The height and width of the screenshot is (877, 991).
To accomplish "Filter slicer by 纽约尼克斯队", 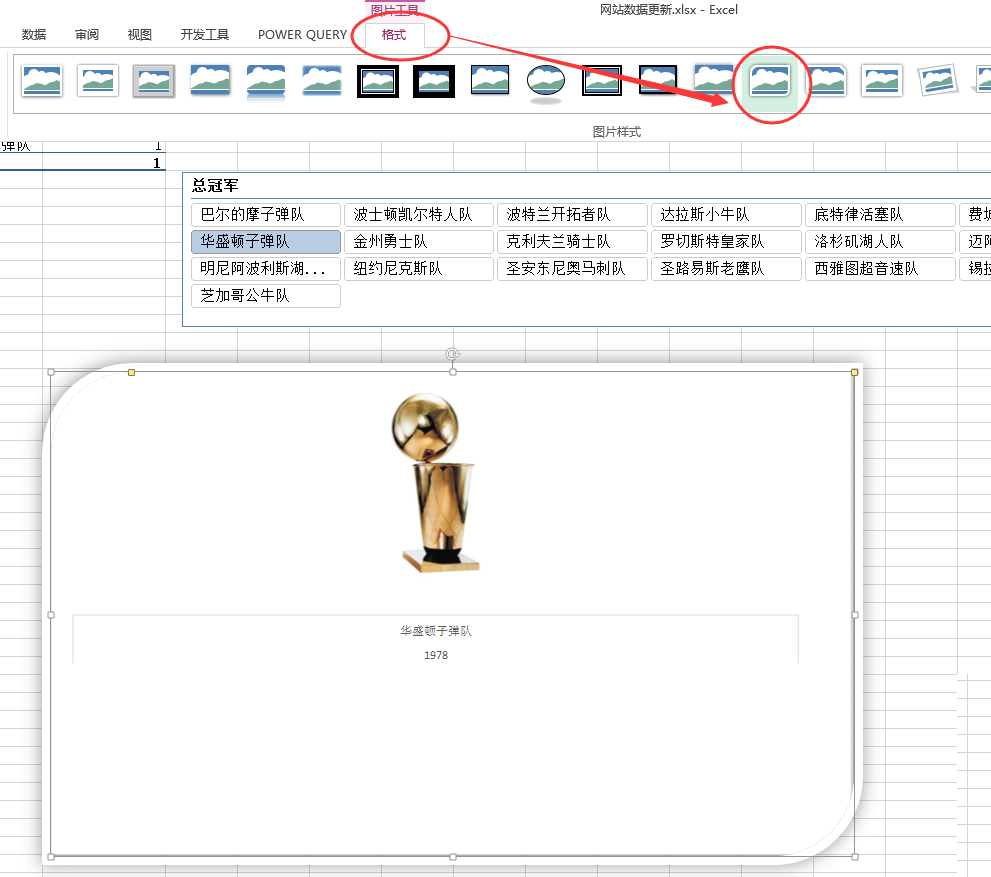I will point(419,269).
